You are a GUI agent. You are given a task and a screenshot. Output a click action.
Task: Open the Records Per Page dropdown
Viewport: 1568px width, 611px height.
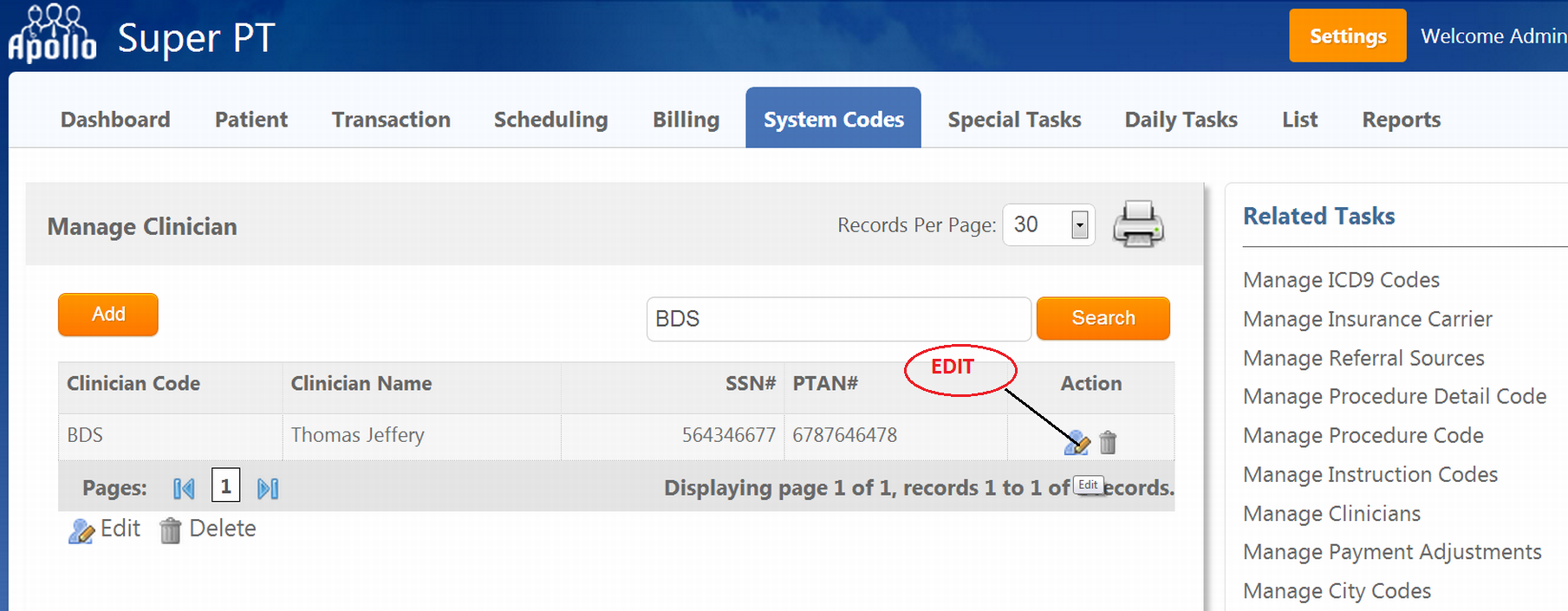pos(1079,225)
